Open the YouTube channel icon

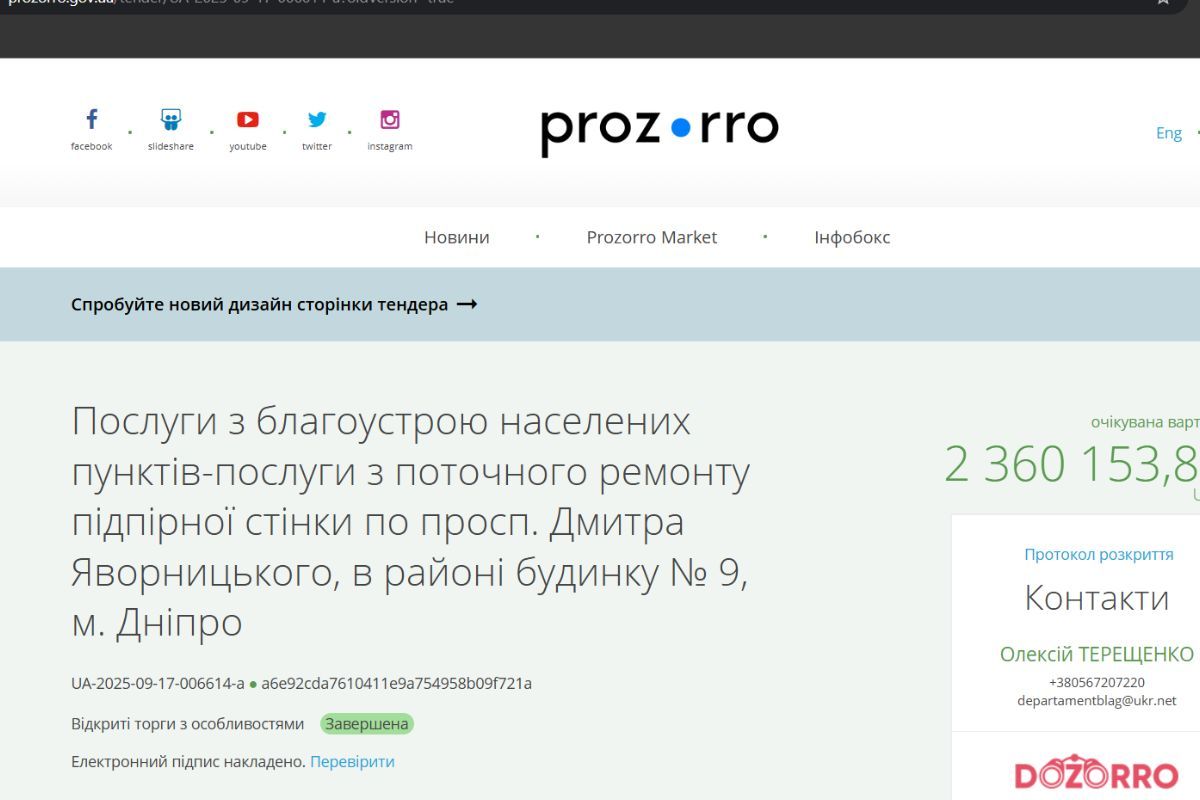coord(247,118)
